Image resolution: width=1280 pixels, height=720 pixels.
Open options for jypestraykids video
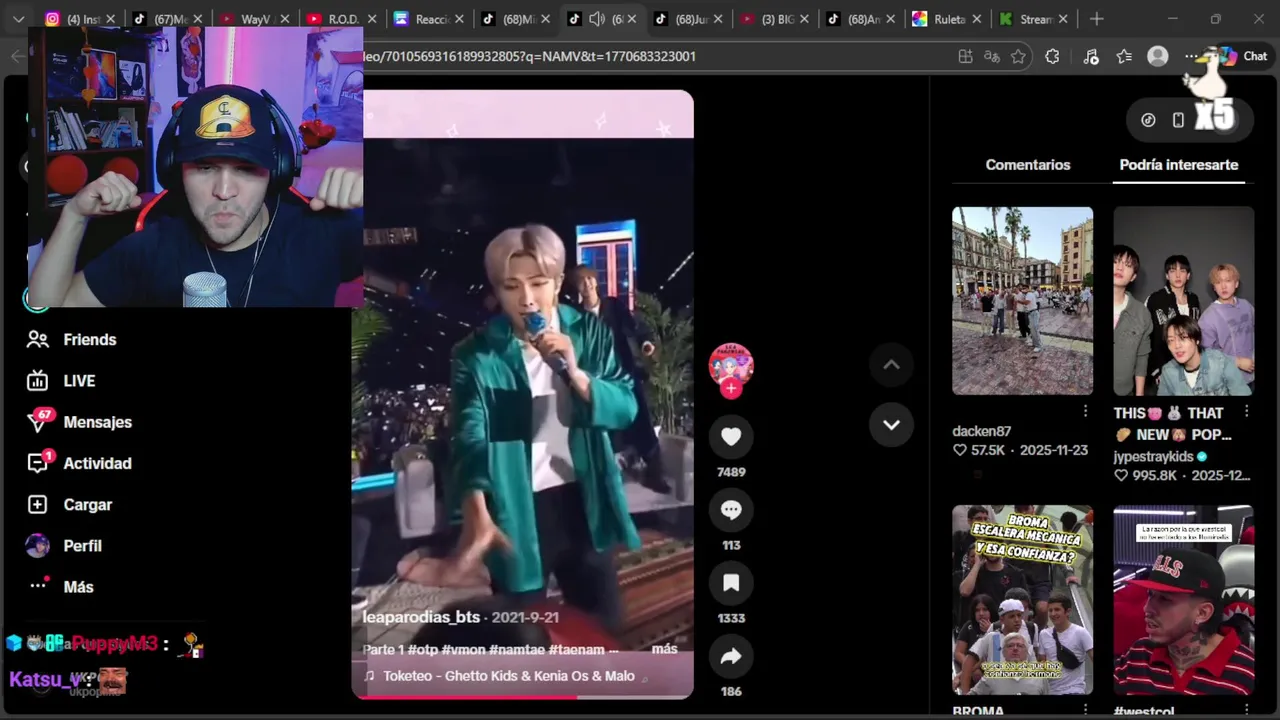(x=1246, y=411)
